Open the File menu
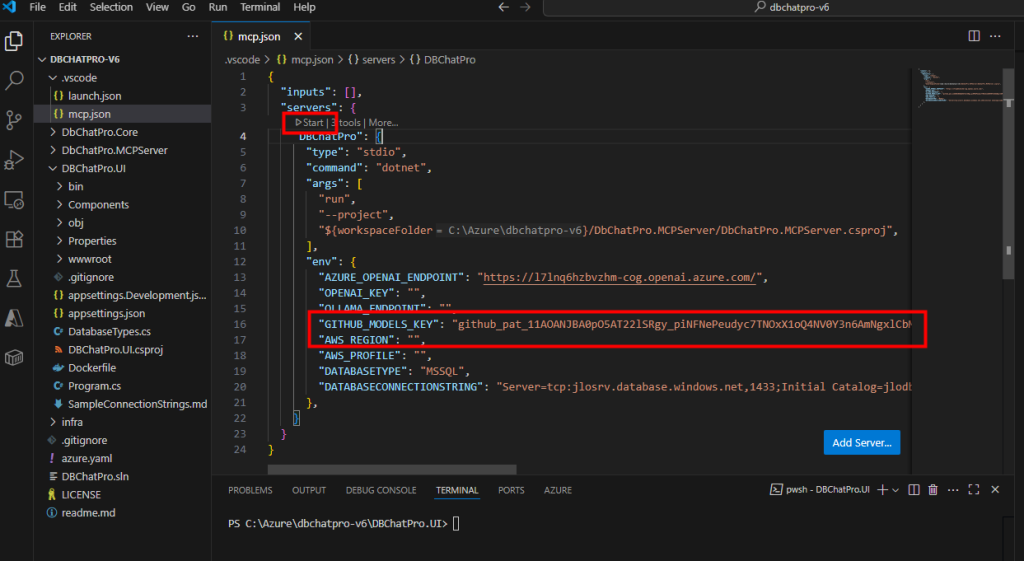This screenshot has width=1024, height=561. (x=38, y=7)
